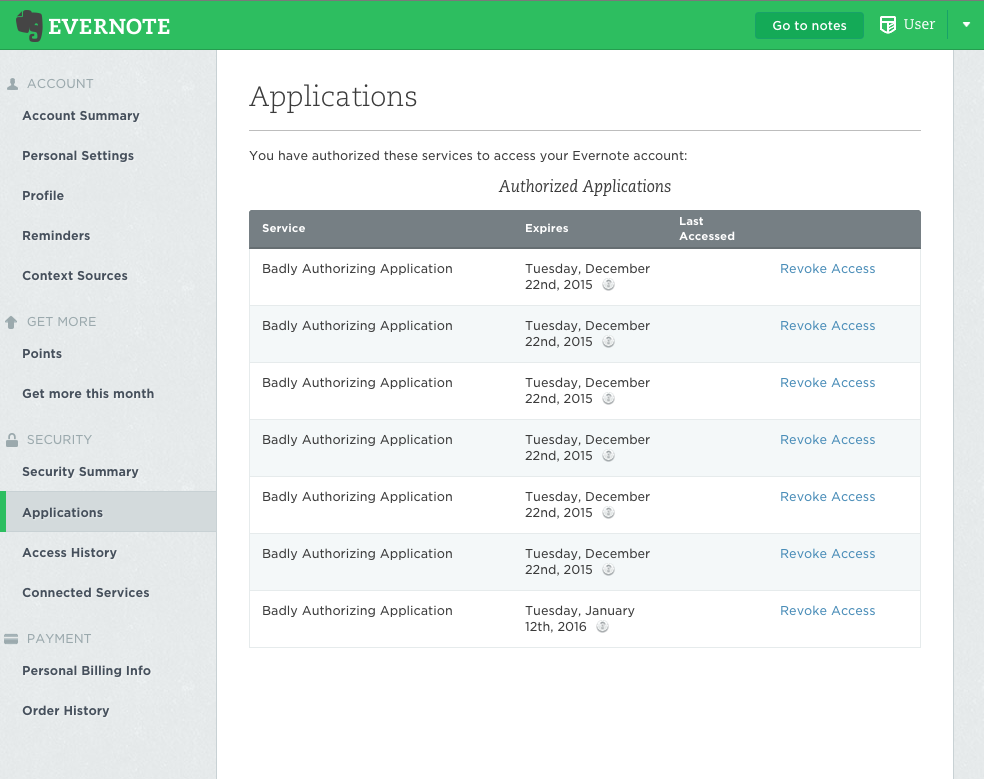984x779 pixels.
Task: Click the small icon beside January 12th, 2016
Action: (602, 627)
